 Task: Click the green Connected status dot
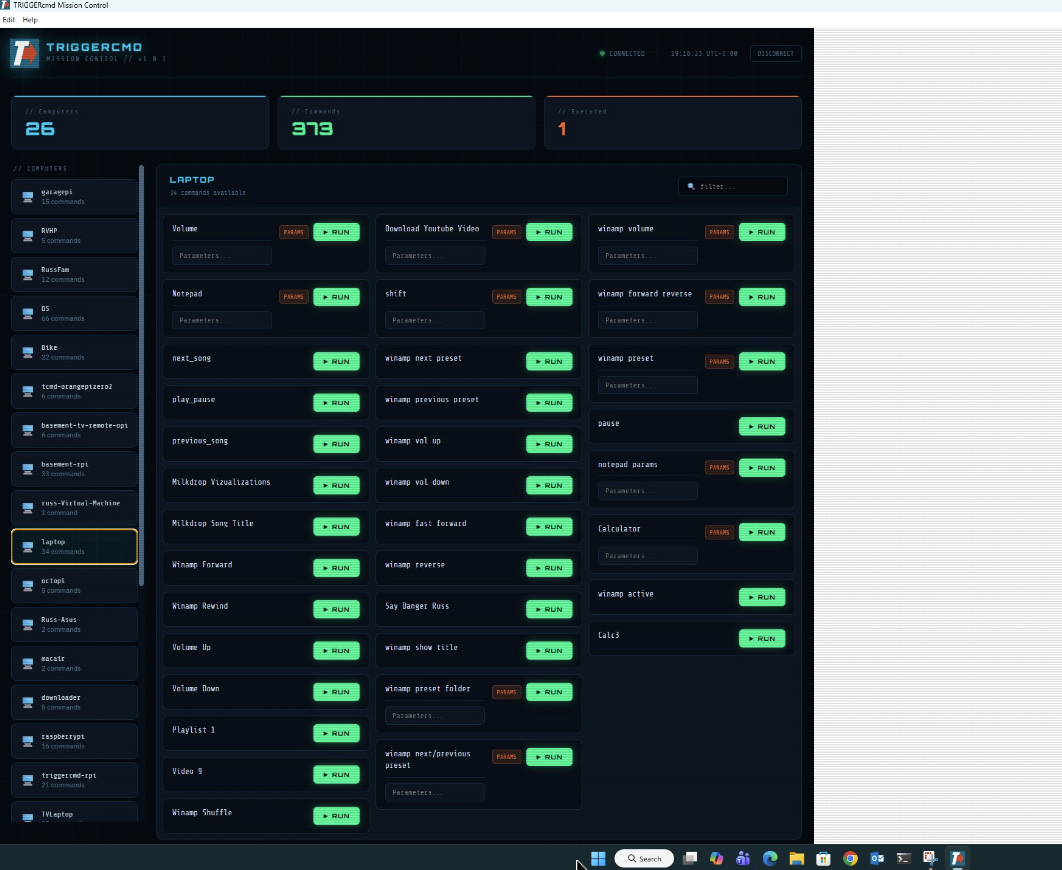tap(602, 54)
